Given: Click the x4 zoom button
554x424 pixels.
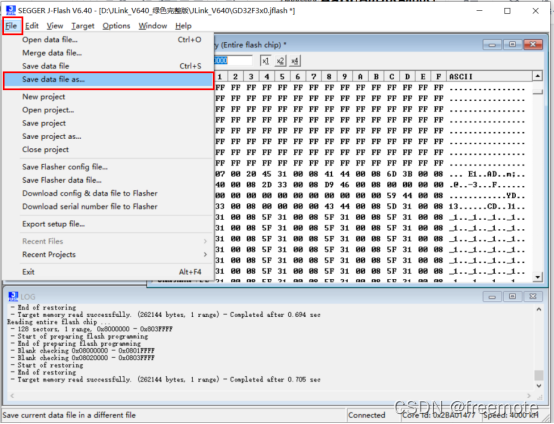Looking at the screenshot, I should (x=295, y=61).
